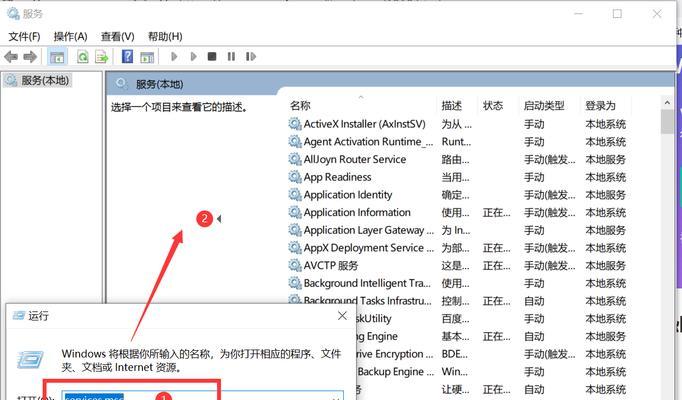Screen dimensions: 682x400
Task: Click gear icon of Application Identity service
Action: (295, 194)
